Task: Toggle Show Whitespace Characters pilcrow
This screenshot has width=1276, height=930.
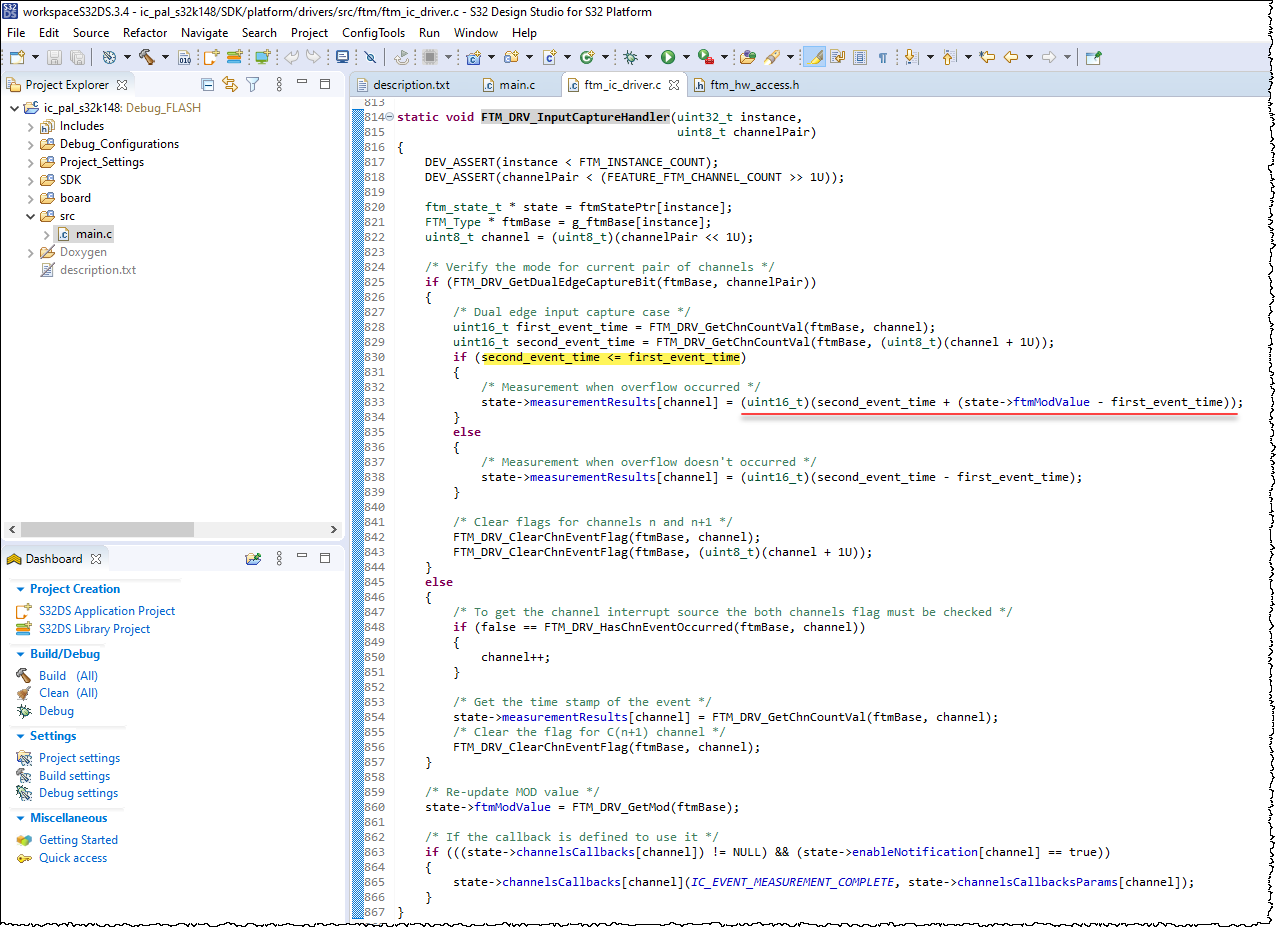Action: [x=883, y=57]
